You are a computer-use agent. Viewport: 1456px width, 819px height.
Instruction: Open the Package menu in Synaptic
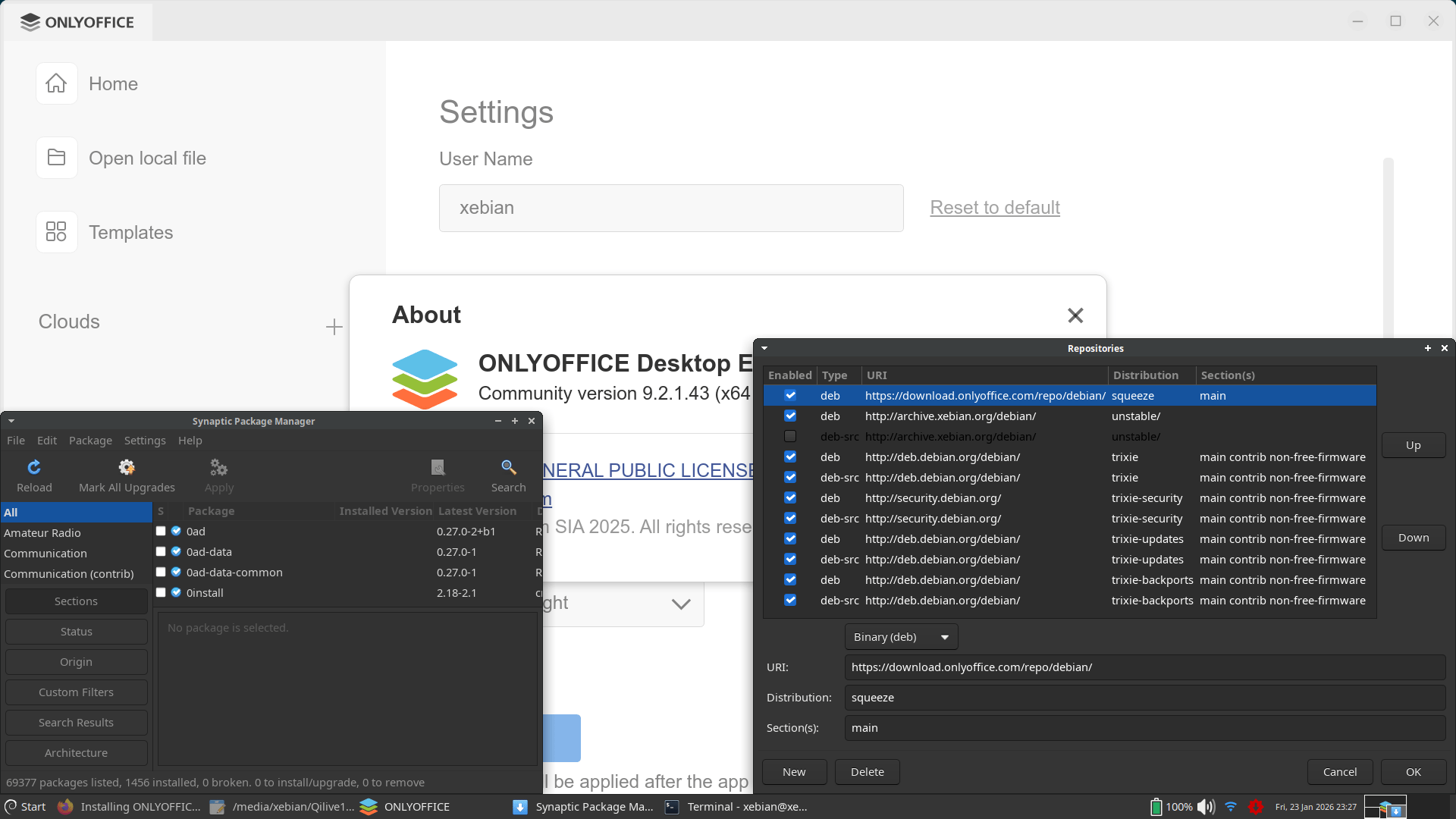coord(90,441)
